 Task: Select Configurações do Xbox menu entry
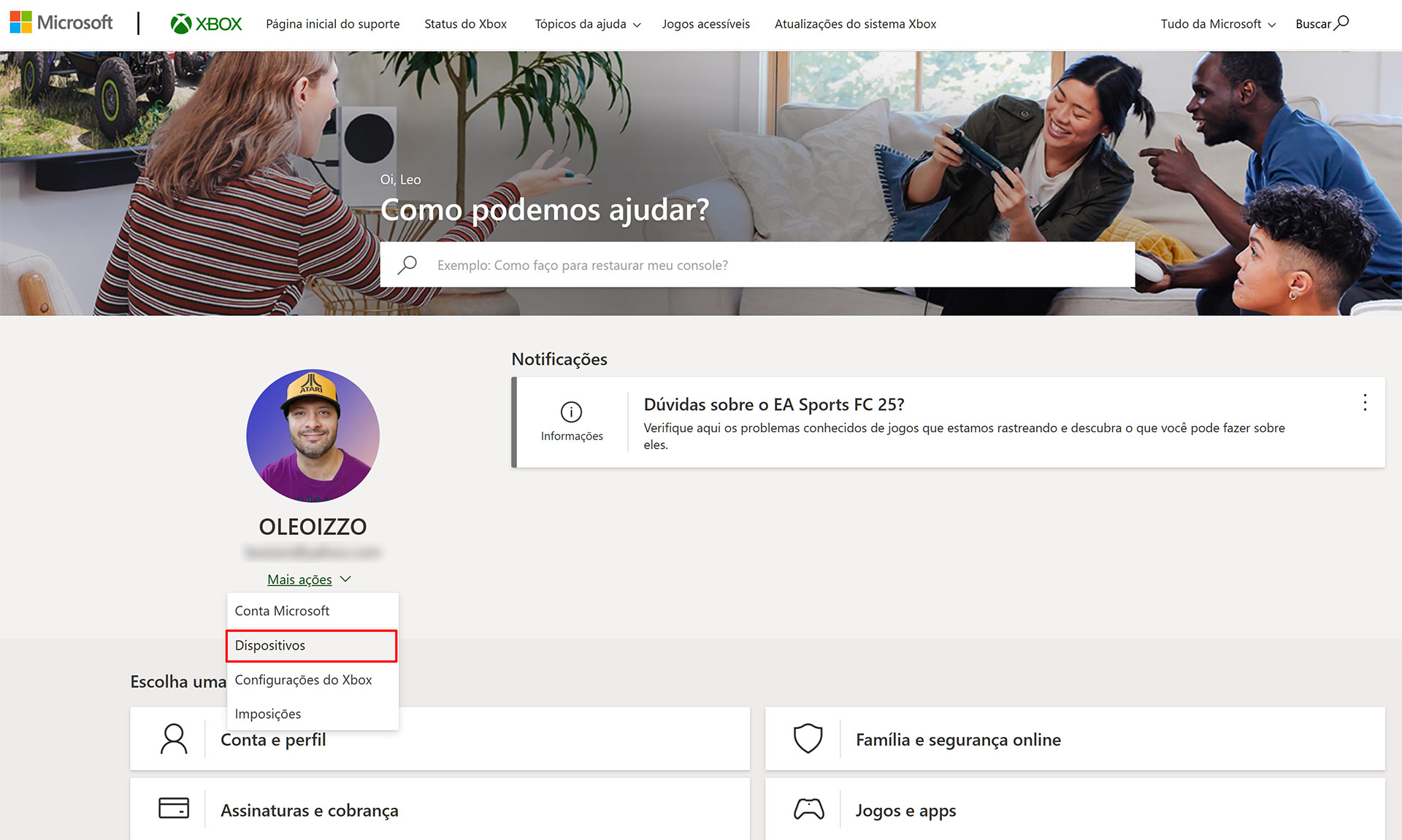point(303,679)
